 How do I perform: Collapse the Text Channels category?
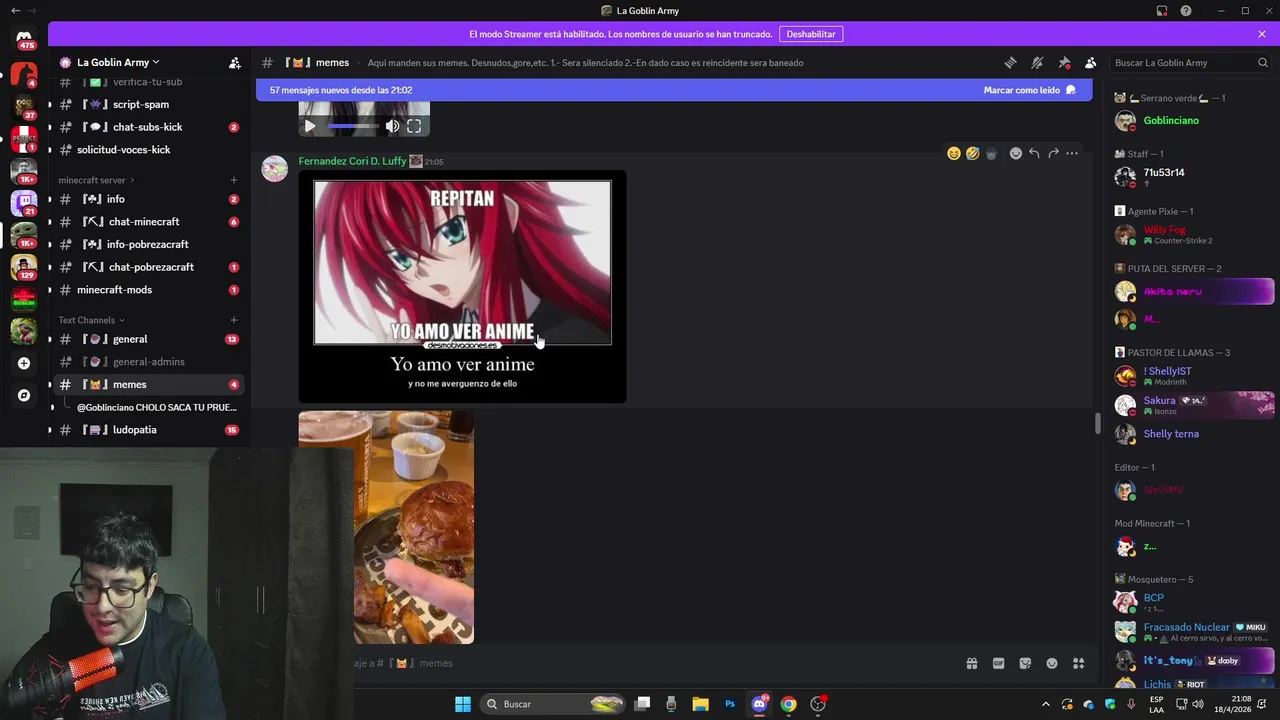pos(91,320)
